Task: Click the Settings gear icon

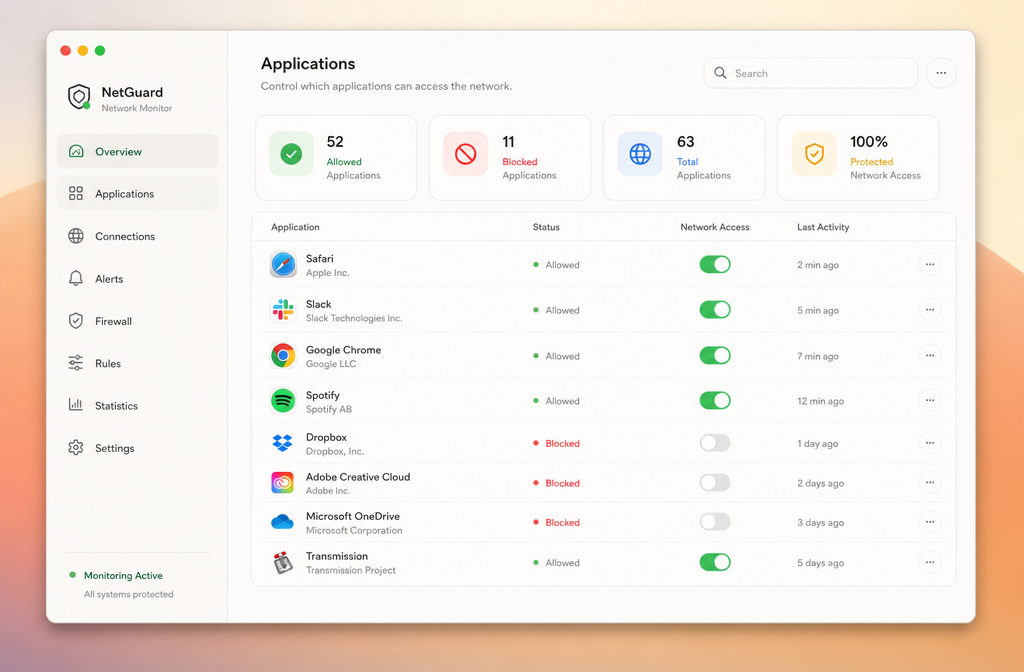Action: pos(76,447)
